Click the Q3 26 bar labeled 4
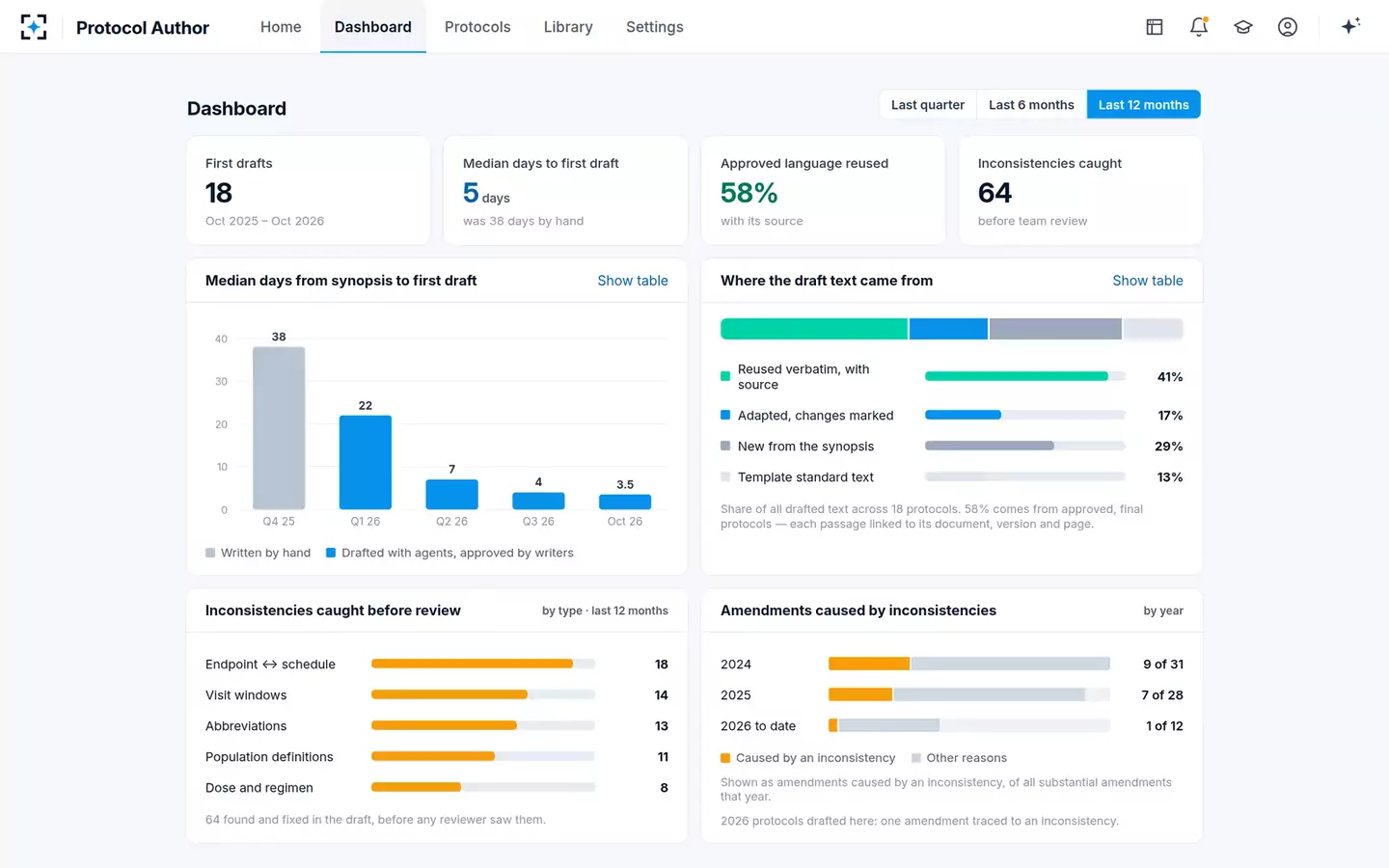Screen dimensions: 1389x868 [538, 501]
